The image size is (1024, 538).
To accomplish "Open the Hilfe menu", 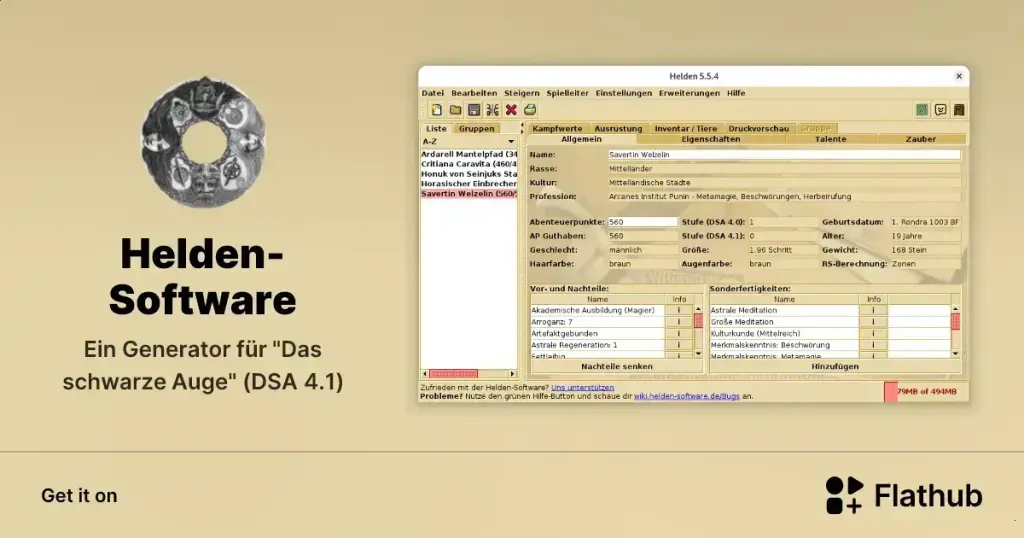I will [736, 93].
